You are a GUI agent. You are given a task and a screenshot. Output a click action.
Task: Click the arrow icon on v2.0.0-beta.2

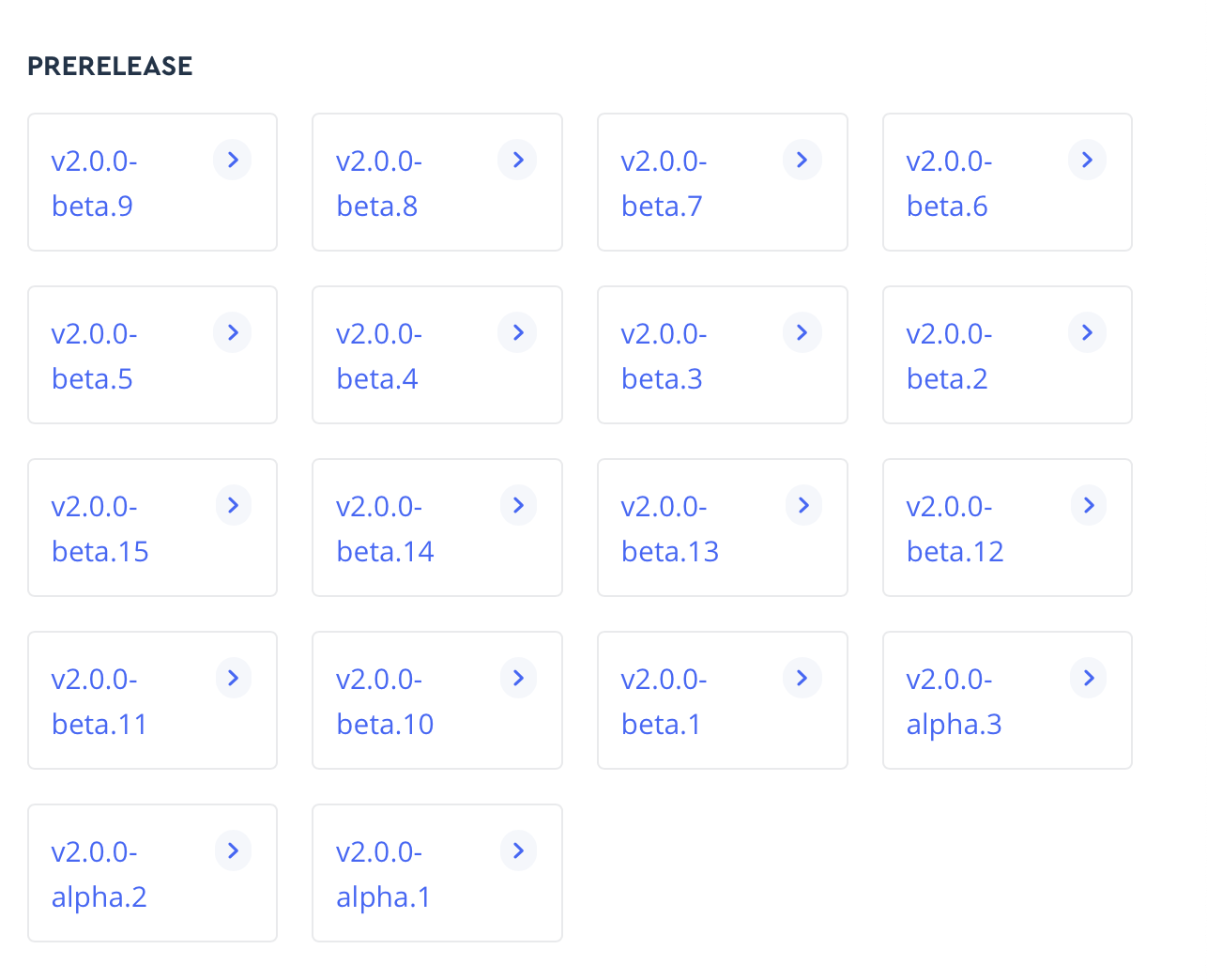tap(1087, 332)
